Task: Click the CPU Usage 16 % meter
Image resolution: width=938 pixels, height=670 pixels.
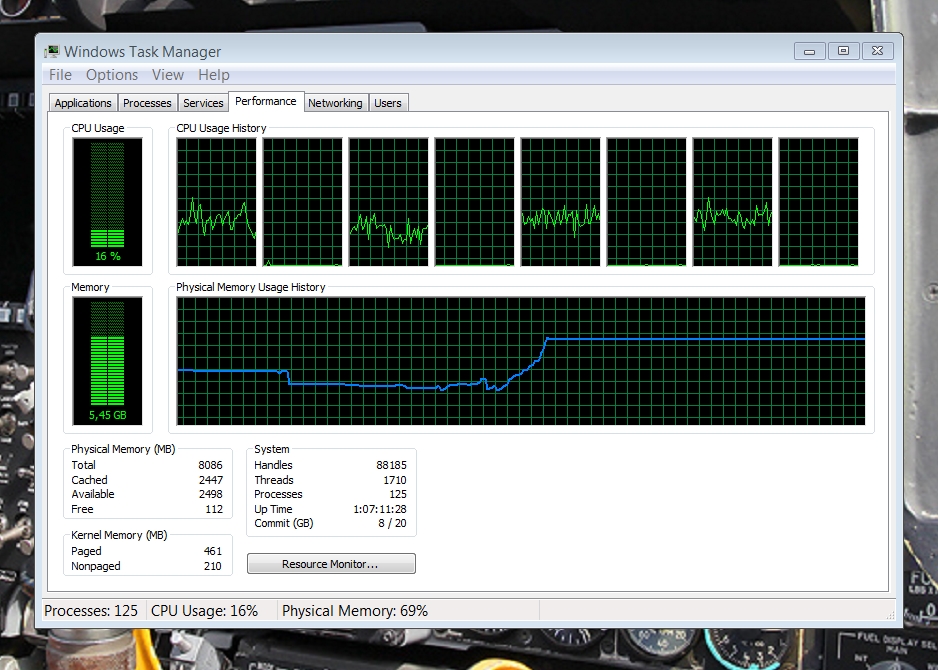Action: 108,202
